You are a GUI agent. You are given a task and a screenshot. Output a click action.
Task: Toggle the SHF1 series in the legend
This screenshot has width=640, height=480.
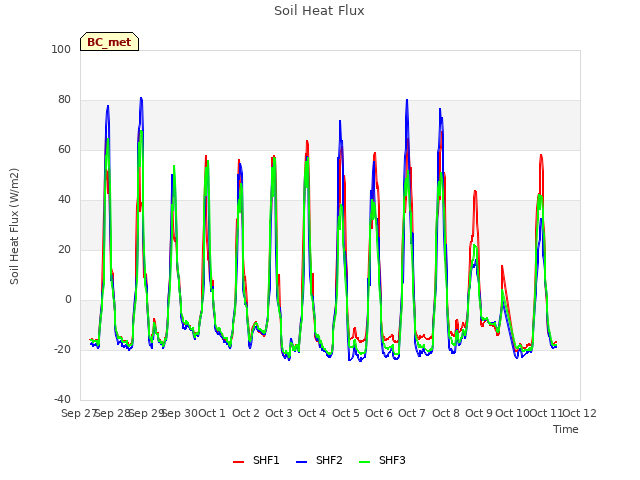[256, 460]
